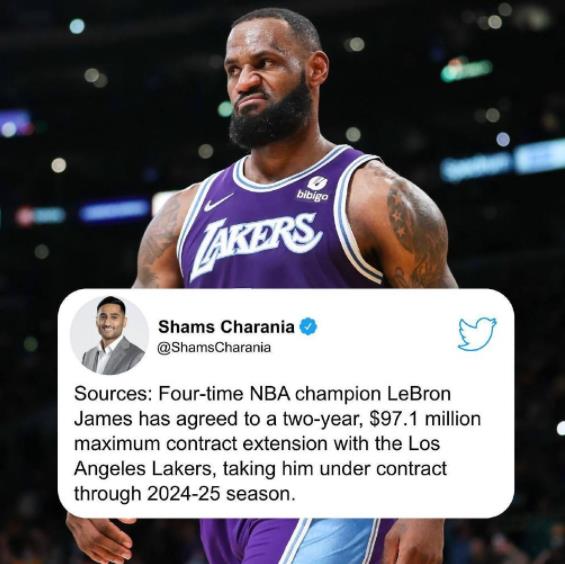Click "Angeles Lakers" in the tweet text
565x564 pixels.
(x=143, y=469)
